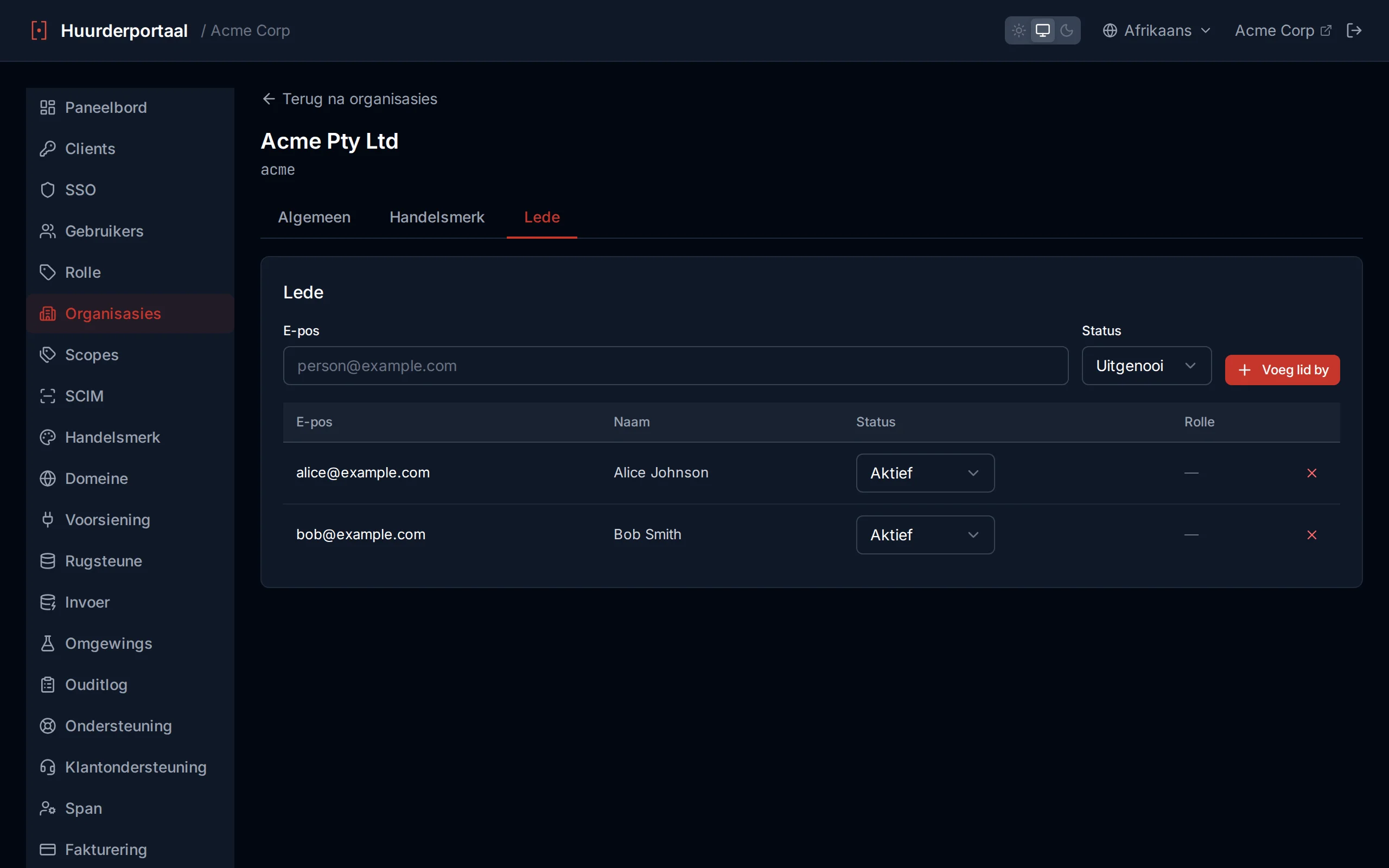Select the Lede tab
Screen dimensions: 1389x868
tap(542, 218)
